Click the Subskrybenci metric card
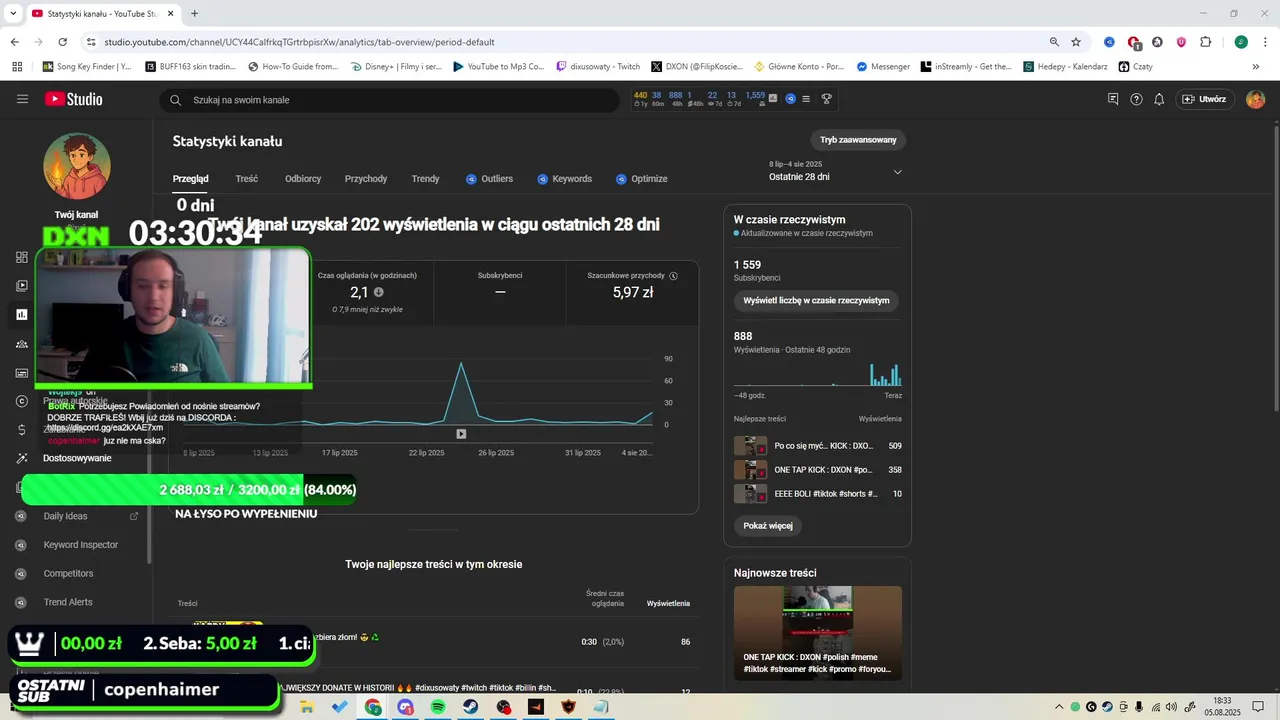This screenshot has width=1280, height=720. tap(500, 293)
